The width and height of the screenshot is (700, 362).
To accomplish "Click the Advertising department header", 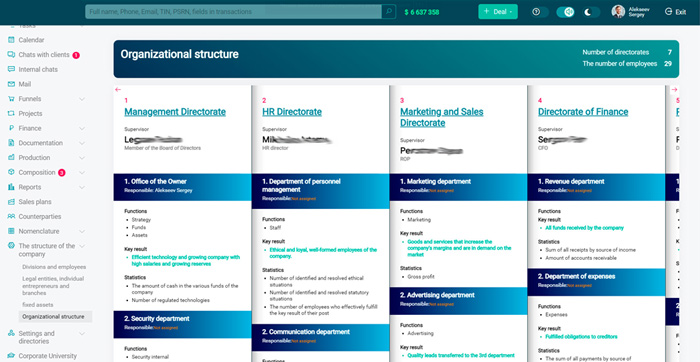I will click(458, 301).
